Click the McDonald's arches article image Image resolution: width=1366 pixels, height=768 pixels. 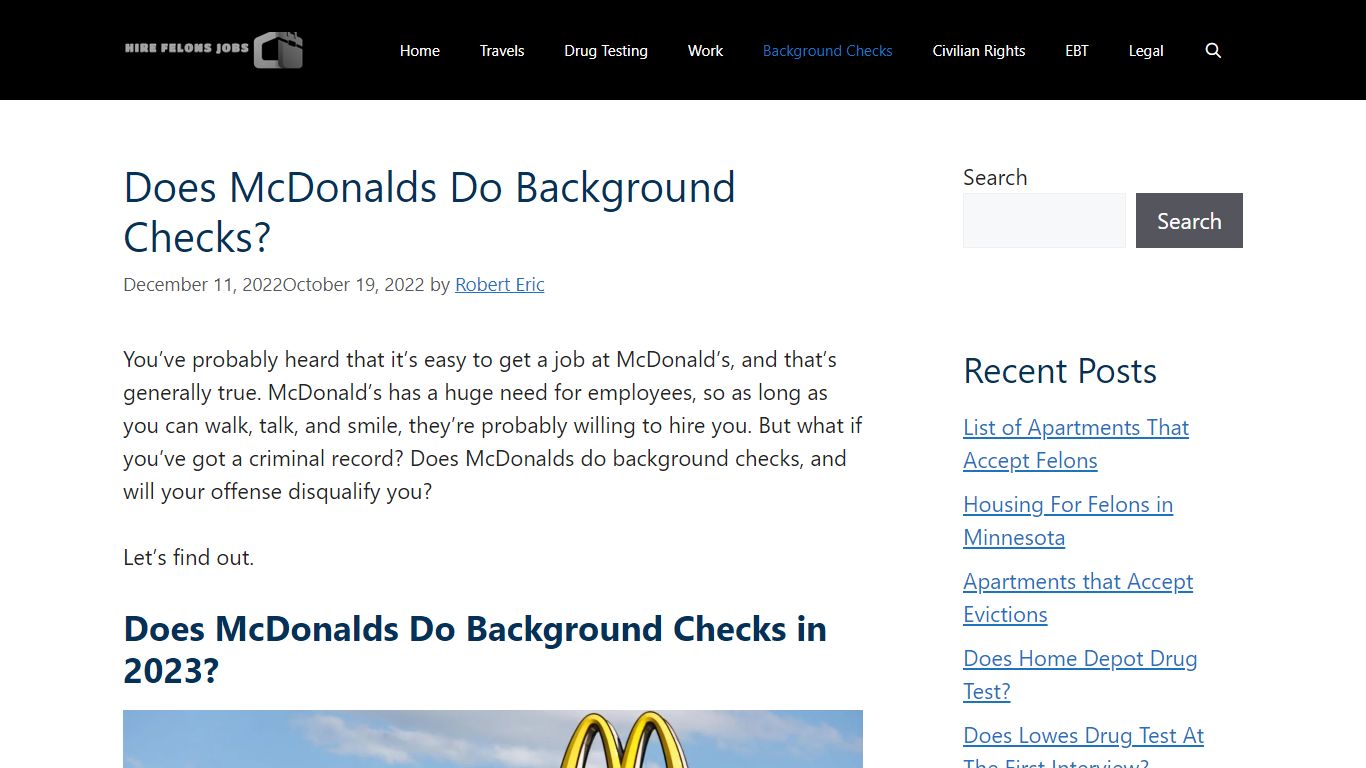493,739
